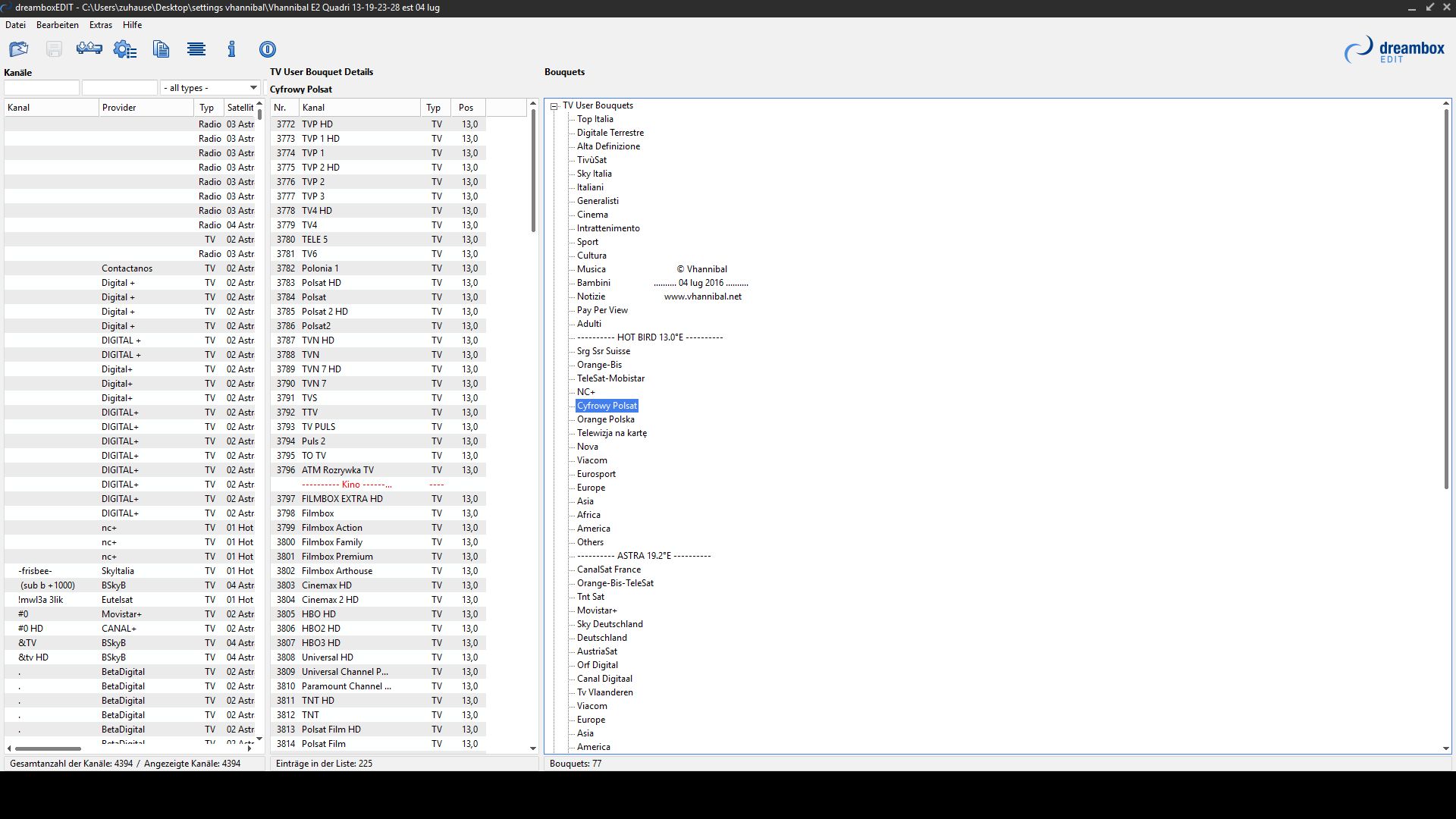Select the Eurosport bouquet
1456x819 pixels.
596,474
